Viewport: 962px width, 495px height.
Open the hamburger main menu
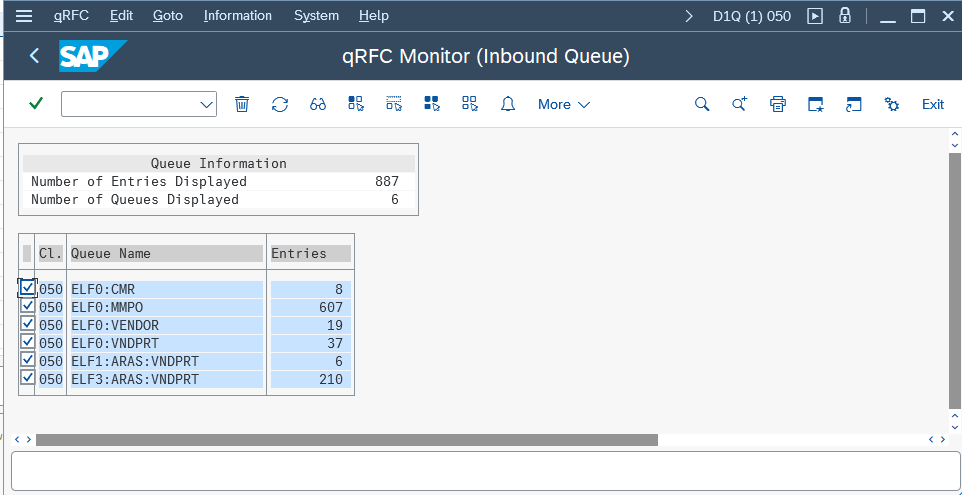(24, 16)
